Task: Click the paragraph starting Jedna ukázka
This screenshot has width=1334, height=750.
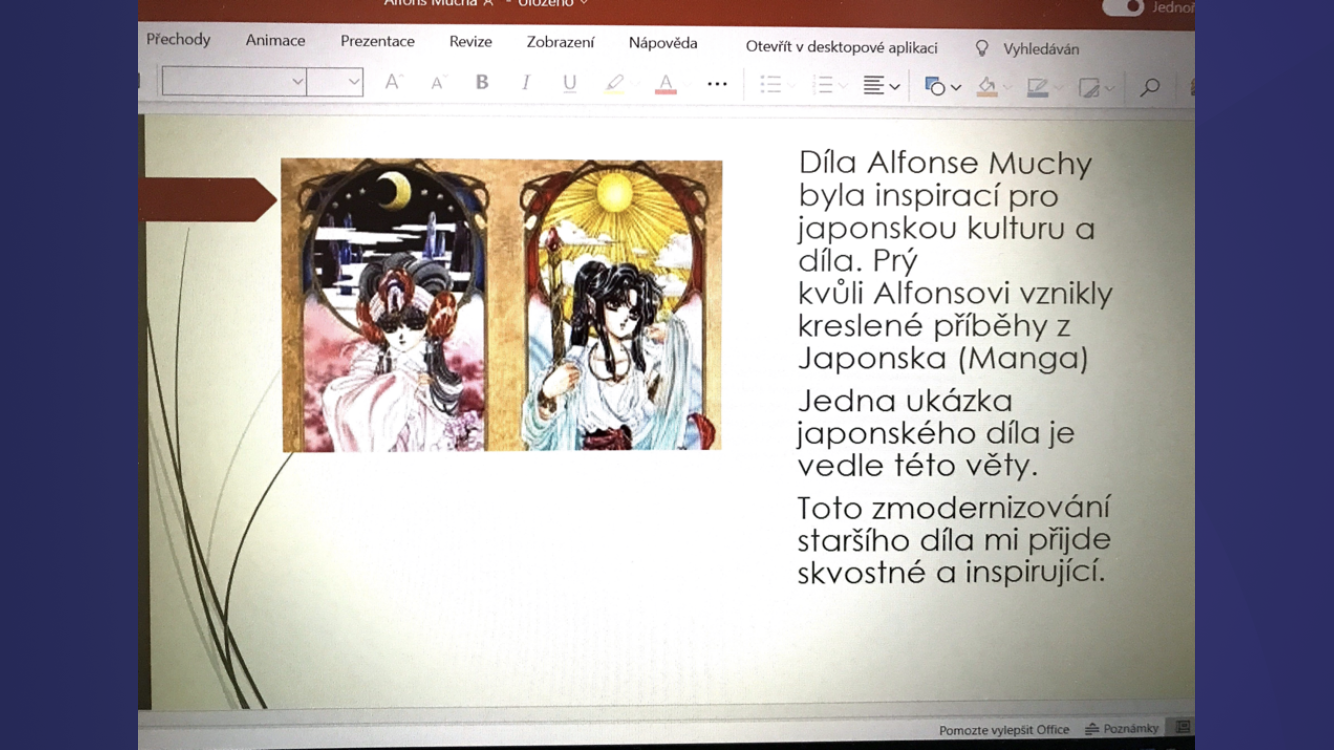Action: (x=936, y=433)
